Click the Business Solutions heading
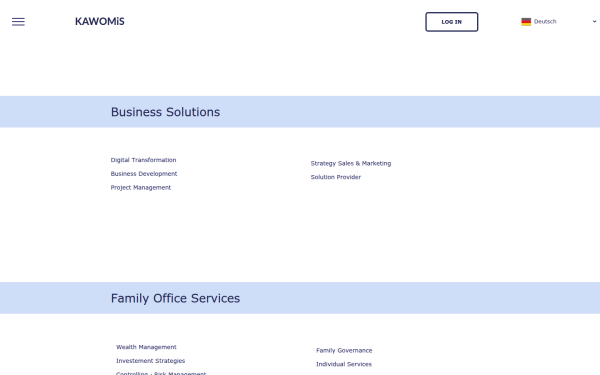The image size is (600, 375). point(165,112)
